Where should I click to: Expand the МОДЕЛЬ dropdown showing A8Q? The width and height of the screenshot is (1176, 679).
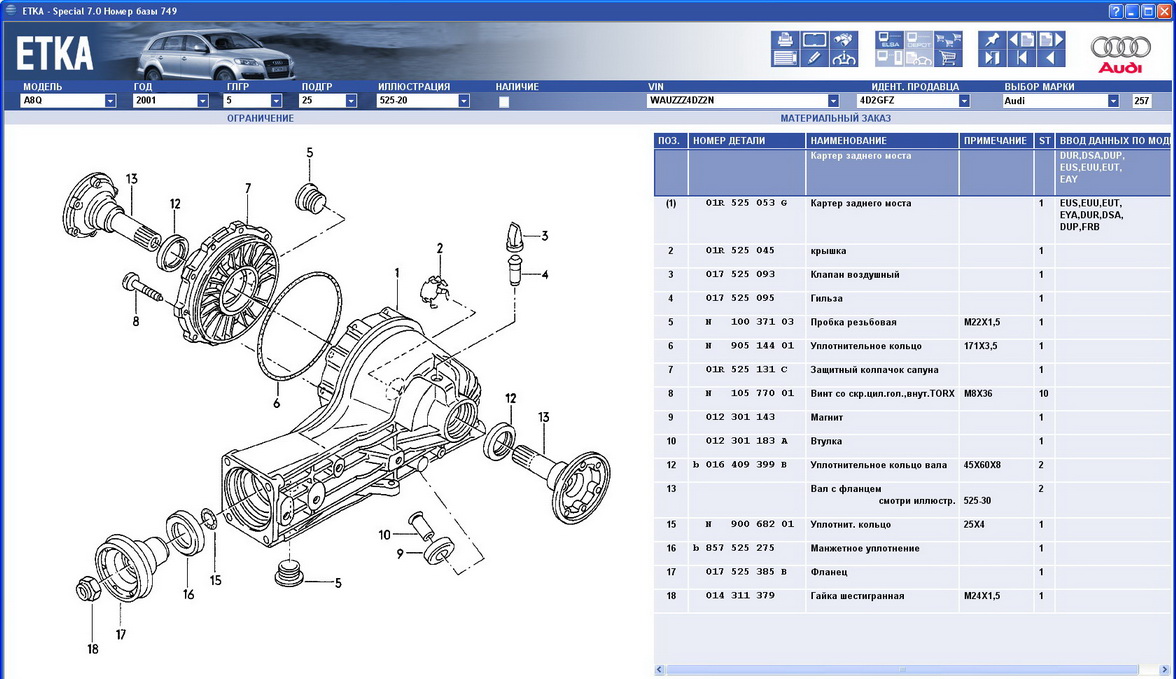point(110,101)
